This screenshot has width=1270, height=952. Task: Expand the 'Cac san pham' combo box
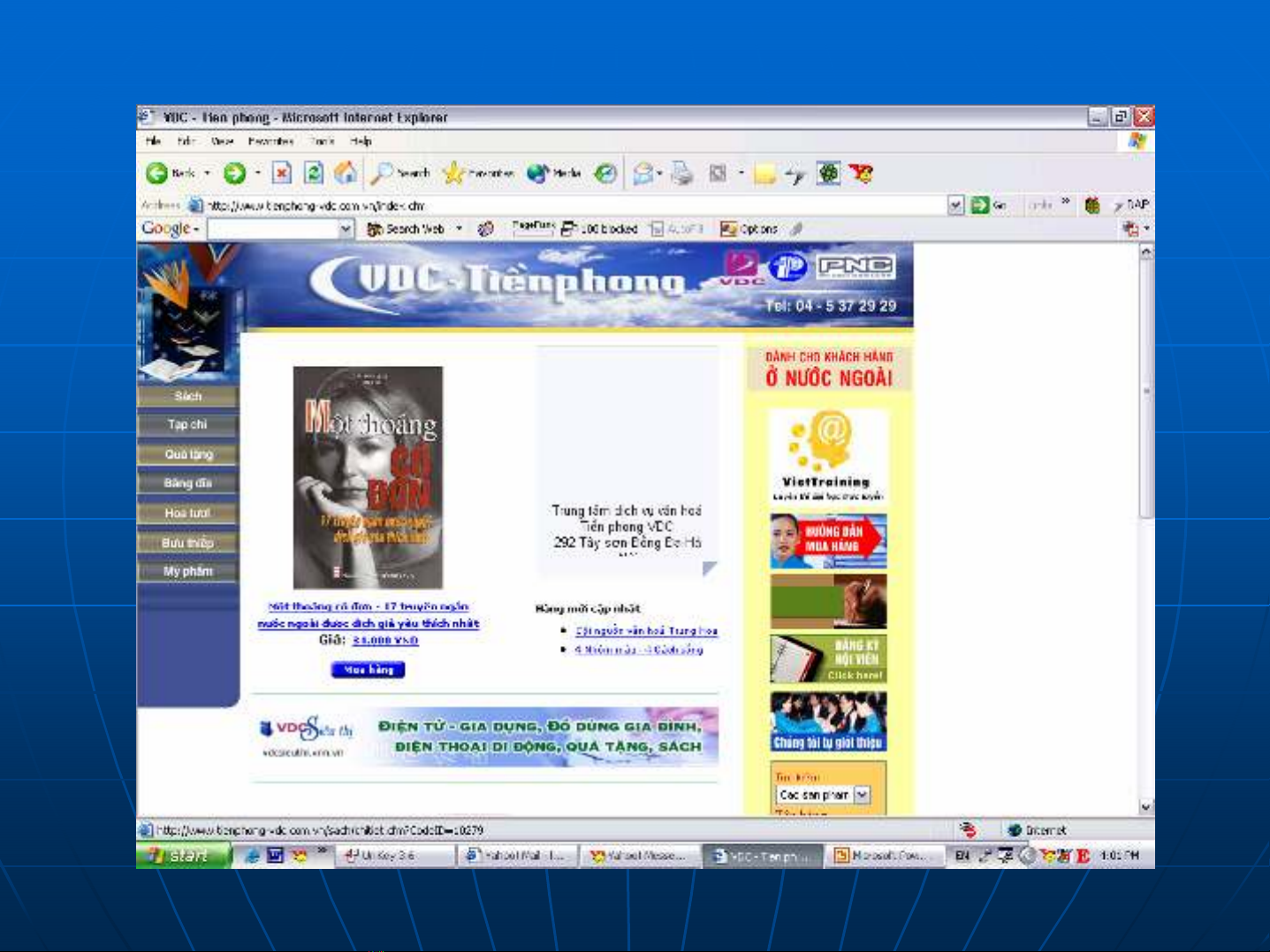(x=862, y=795)
